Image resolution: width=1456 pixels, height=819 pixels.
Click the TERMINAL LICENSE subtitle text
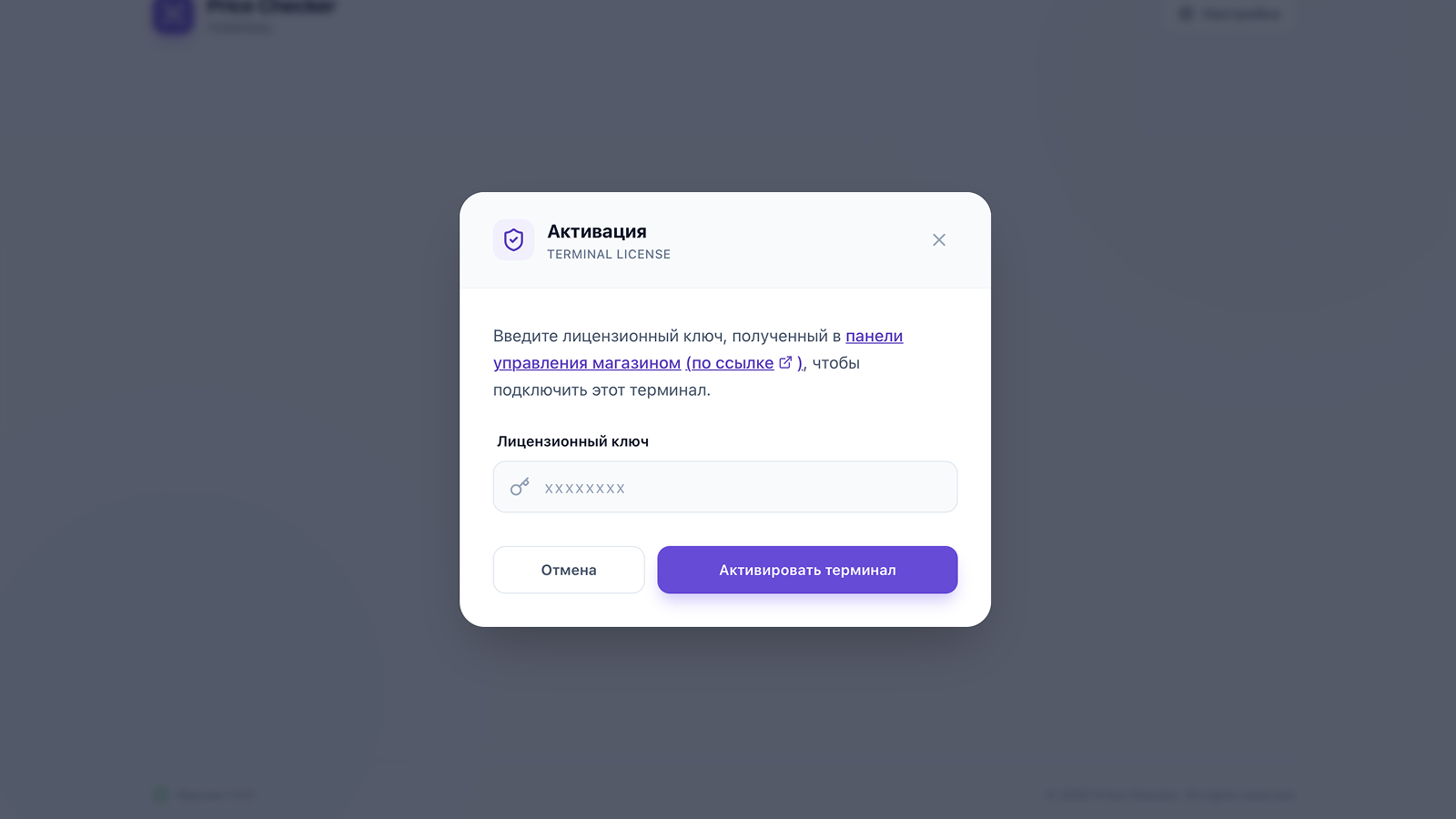609,255
